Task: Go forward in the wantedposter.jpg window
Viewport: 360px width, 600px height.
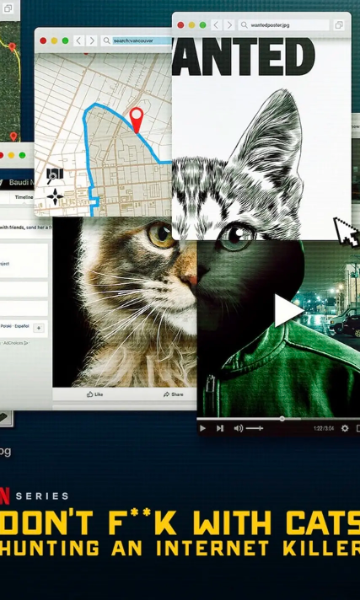Action: (229, 25)
